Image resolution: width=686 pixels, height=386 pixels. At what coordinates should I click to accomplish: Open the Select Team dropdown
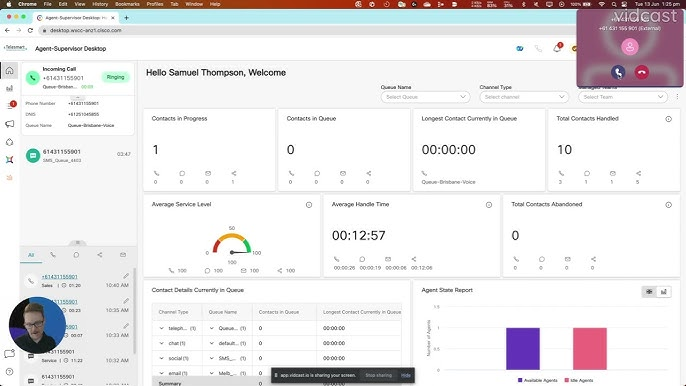click(623, 97)
